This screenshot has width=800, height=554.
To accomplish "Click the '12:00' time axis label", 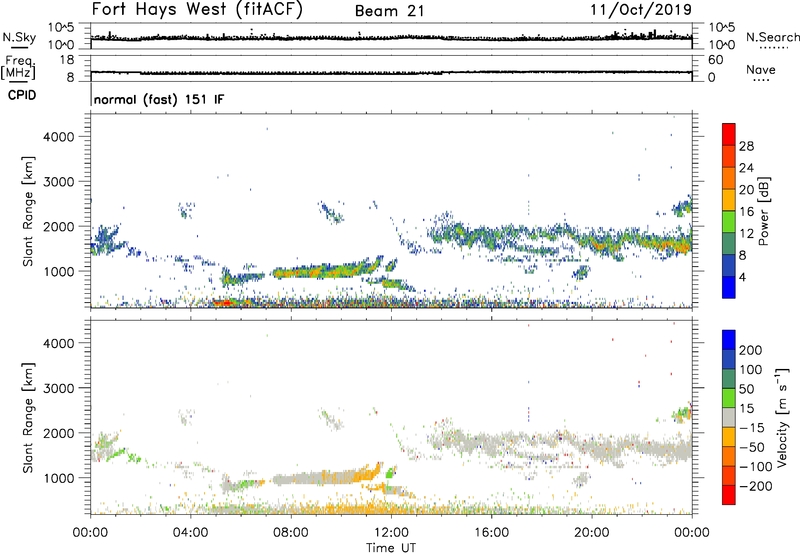I will tap(391, 533).
